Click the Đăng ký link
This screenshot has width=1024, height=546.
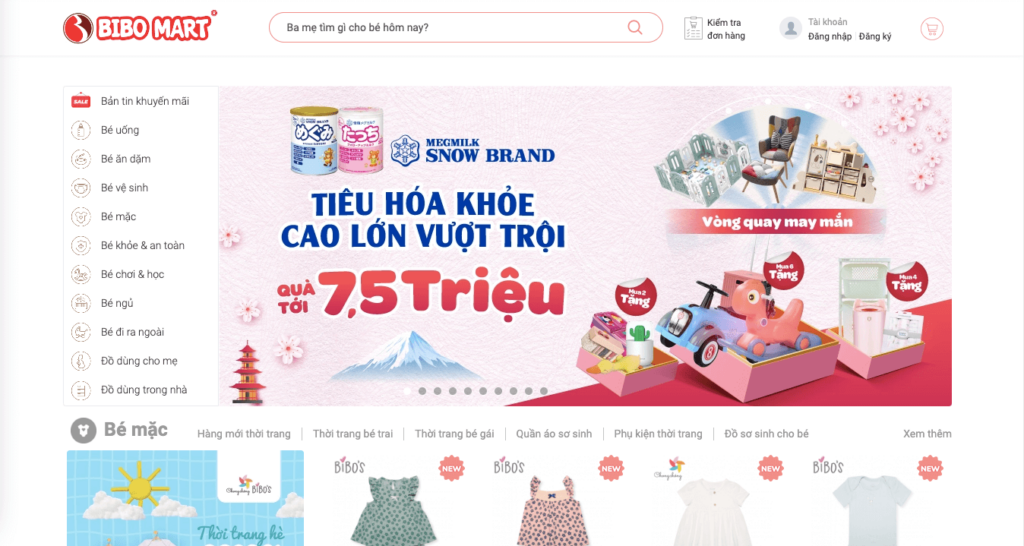pyautogui.click(x=875, y=37)
